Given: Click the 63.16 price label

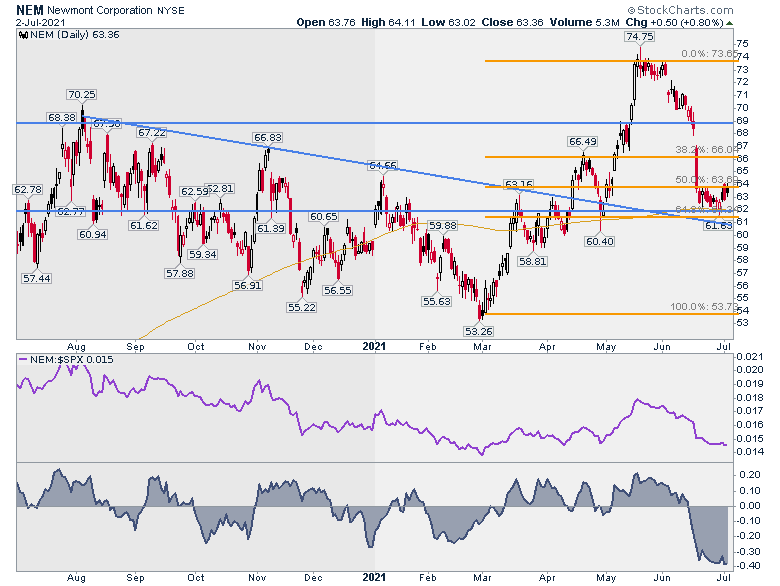Looking at the screenshot, I should point(518,185).
